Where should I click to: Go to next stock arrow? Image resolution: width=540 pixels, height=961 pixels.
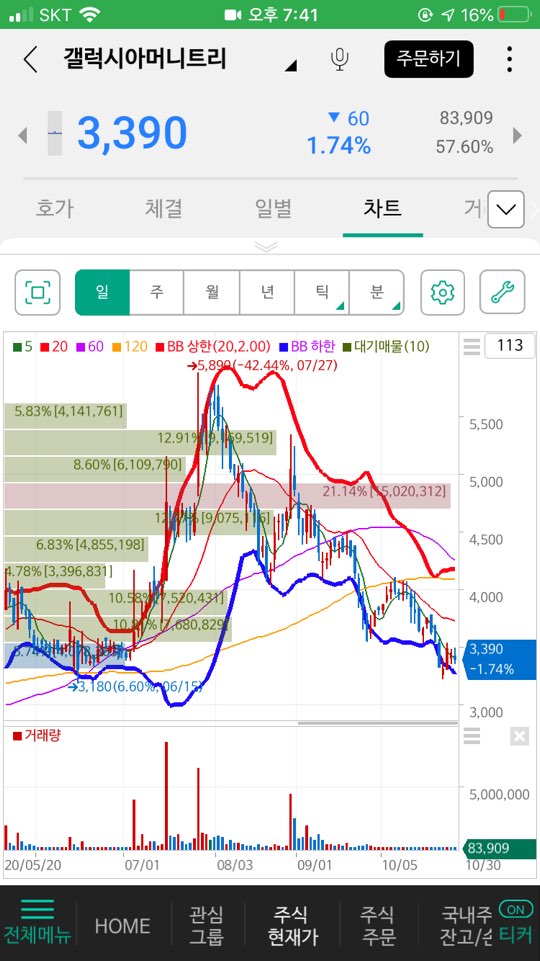coord(517,135)
